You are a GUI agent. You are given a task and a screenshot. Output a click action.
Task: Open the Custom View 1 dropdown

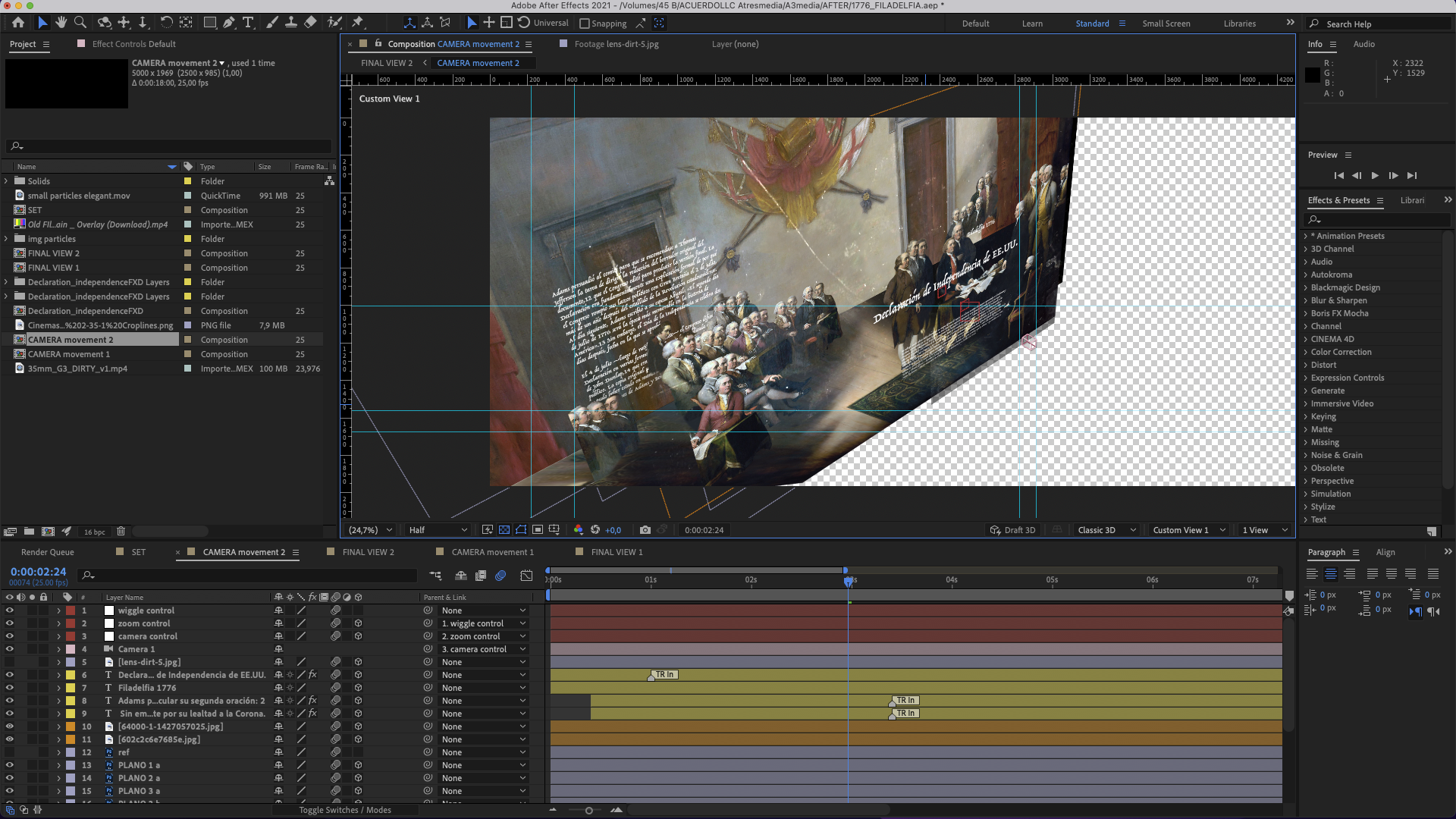pyautogui.click(x=1188, y=530)
